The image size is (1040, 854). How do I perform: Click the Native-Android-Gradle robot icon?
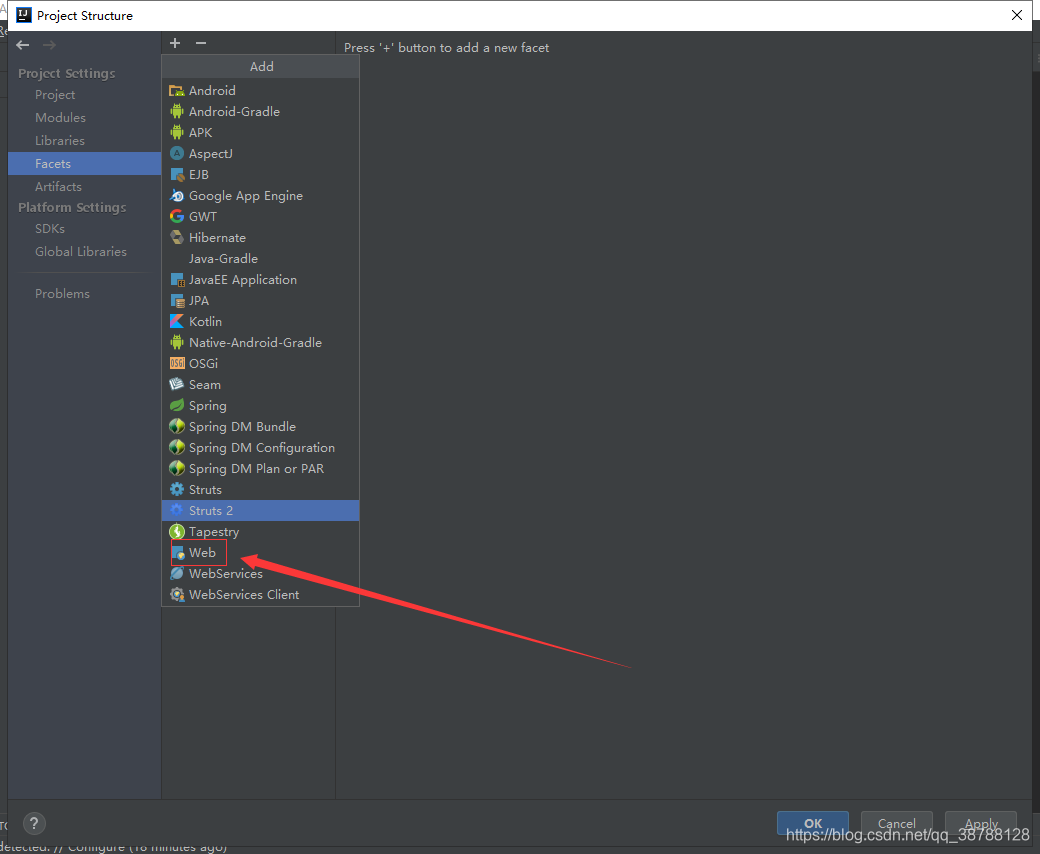coord(176,343)
